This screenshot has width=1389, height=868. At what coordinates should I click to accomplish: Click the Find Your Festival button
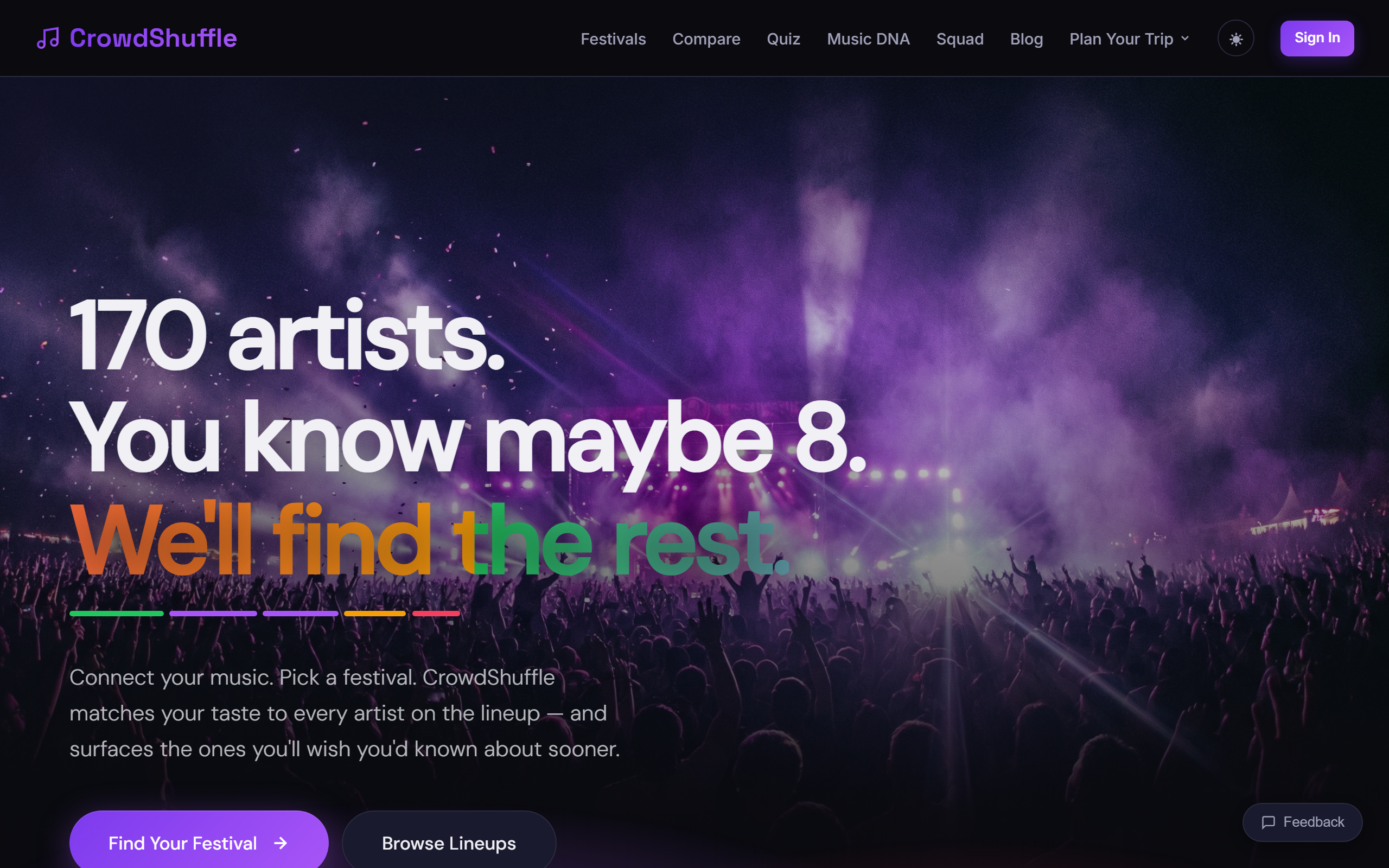198,843
